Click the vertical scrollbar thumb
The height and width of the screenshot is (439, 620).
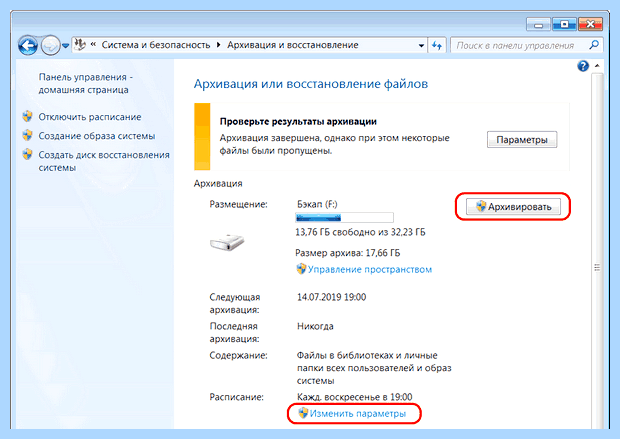(597, 268)
